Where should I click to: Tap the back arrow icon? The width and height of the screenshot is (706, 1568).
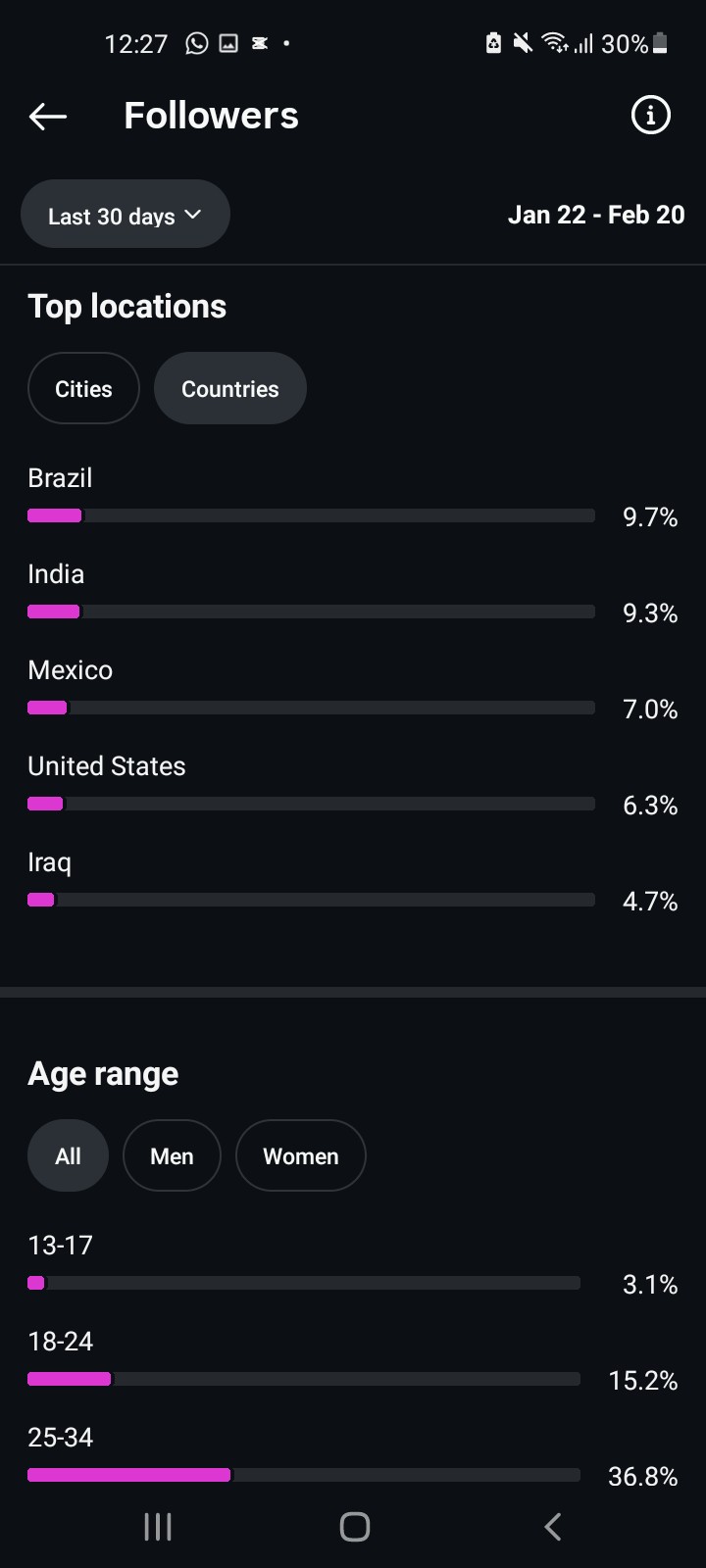47,117
